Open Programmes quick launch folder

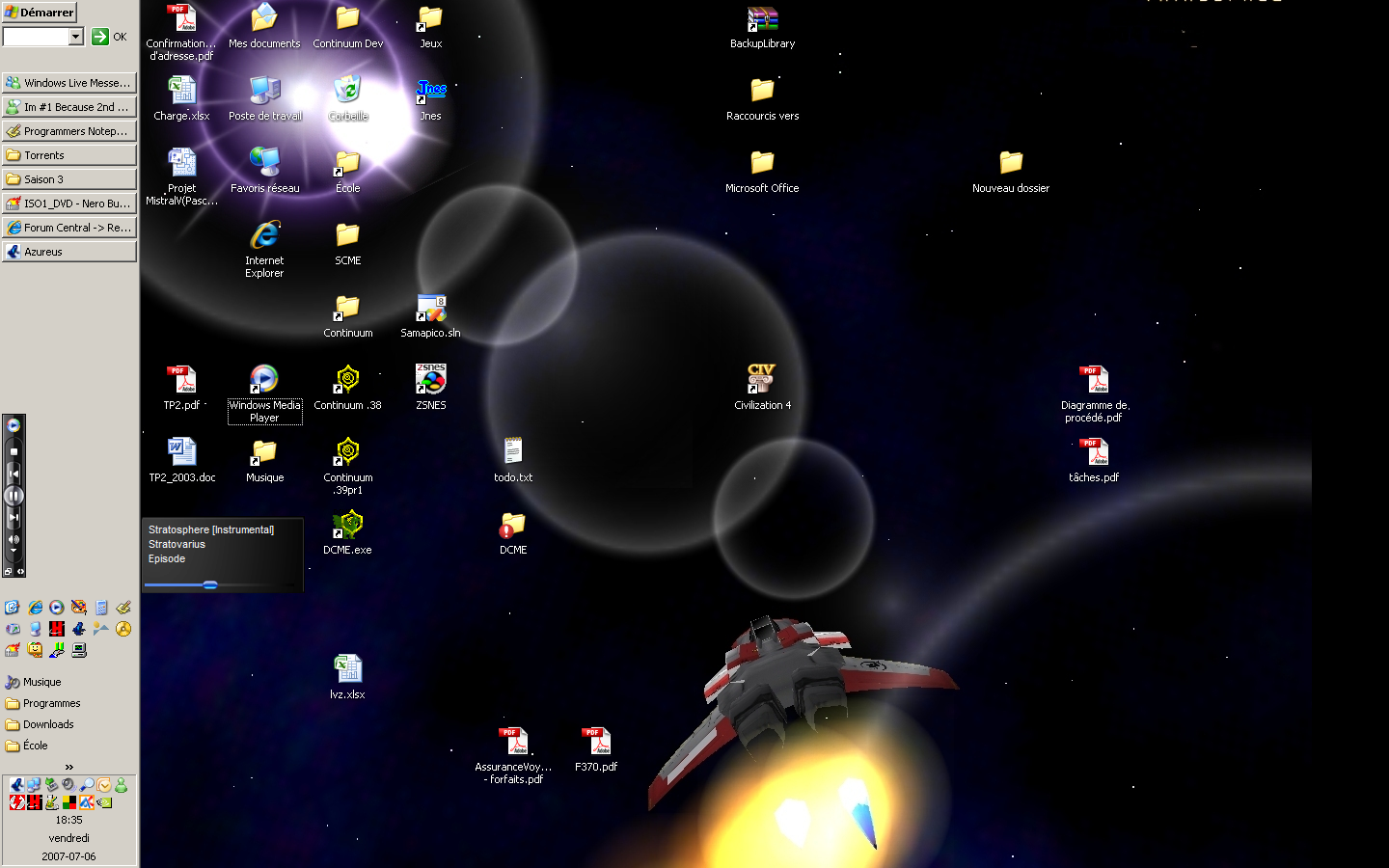point(42,703)
